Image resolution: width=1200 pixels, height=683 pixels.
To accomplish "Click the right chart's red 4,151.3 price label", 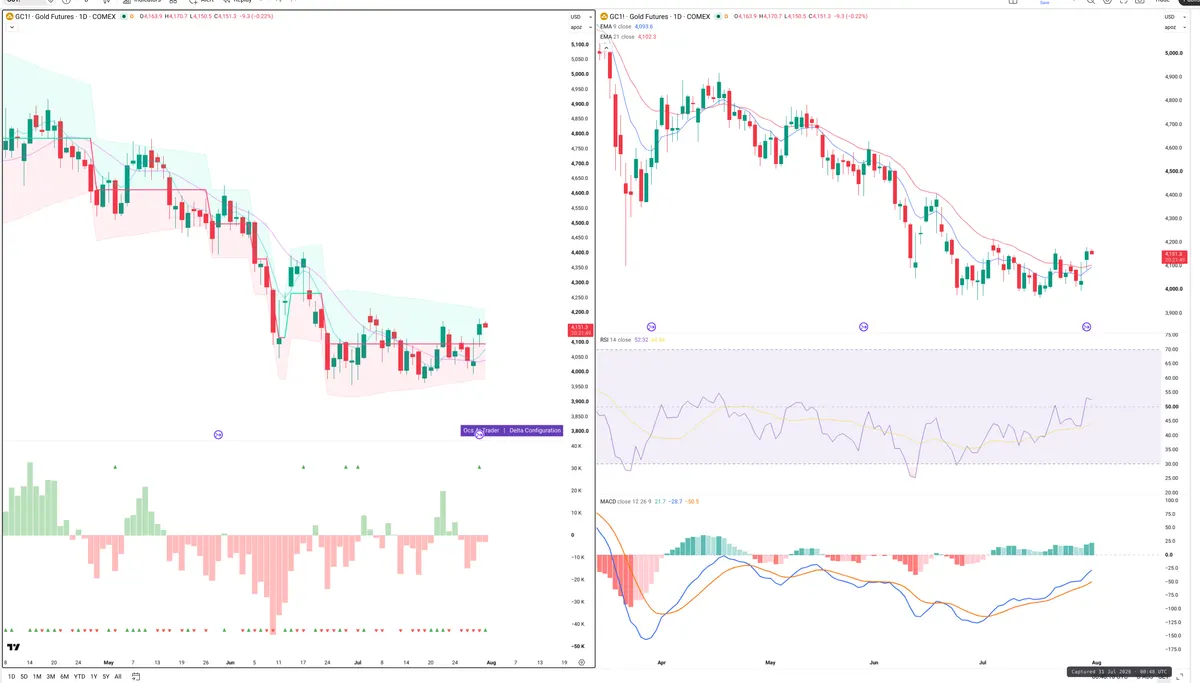I will pos(1172,258).
